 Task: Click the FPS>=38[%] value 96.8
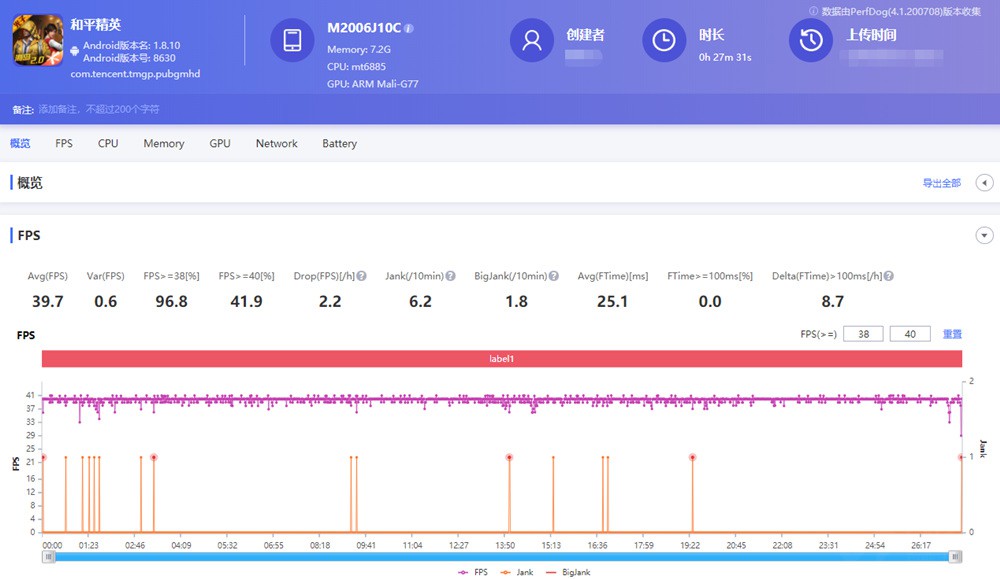pos(172,302)
